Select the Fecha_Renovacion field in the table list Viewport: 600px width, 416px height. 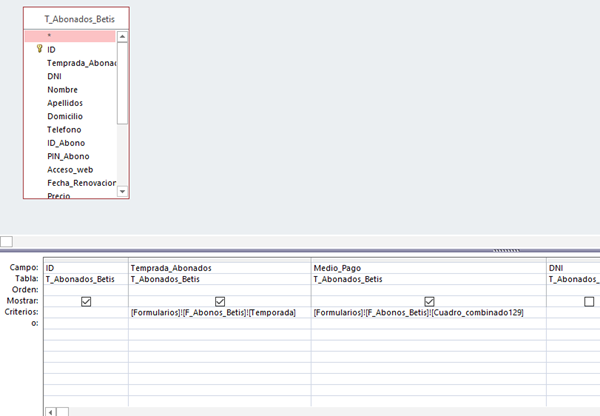point(82,183)
